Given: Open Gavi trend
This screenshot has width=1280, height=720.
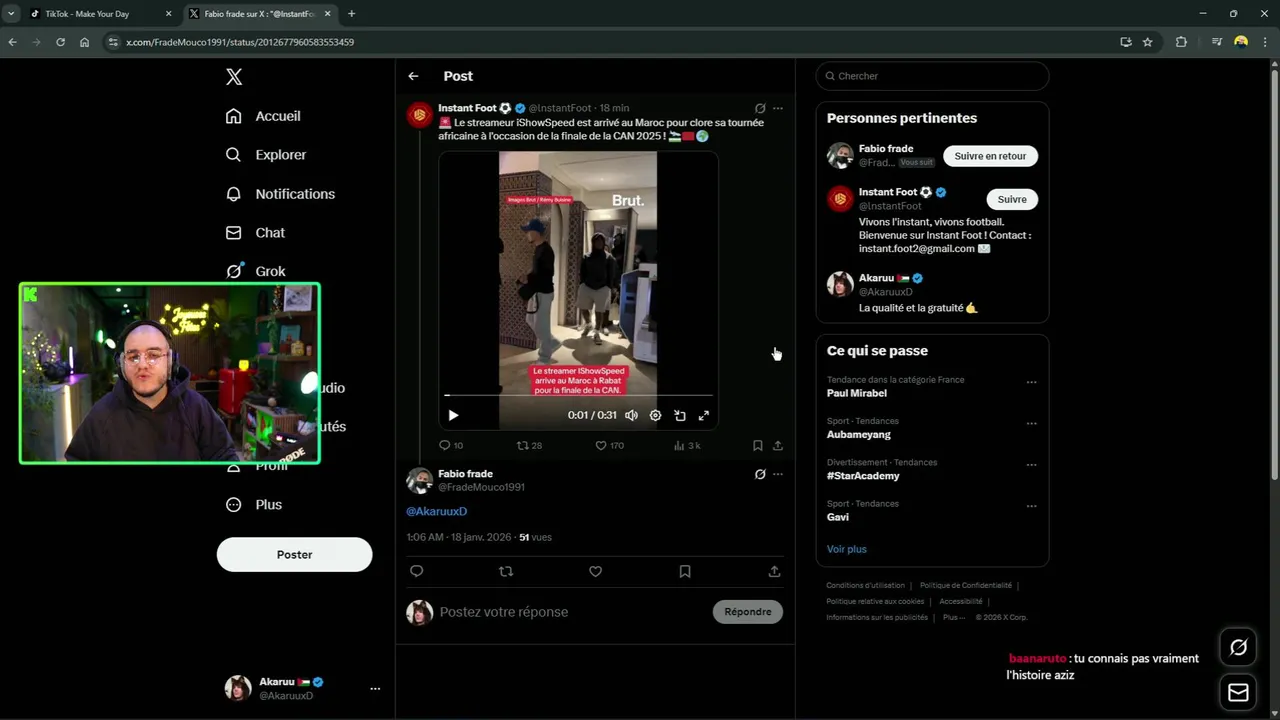Looking at the screenshot, I should point(838,517).
